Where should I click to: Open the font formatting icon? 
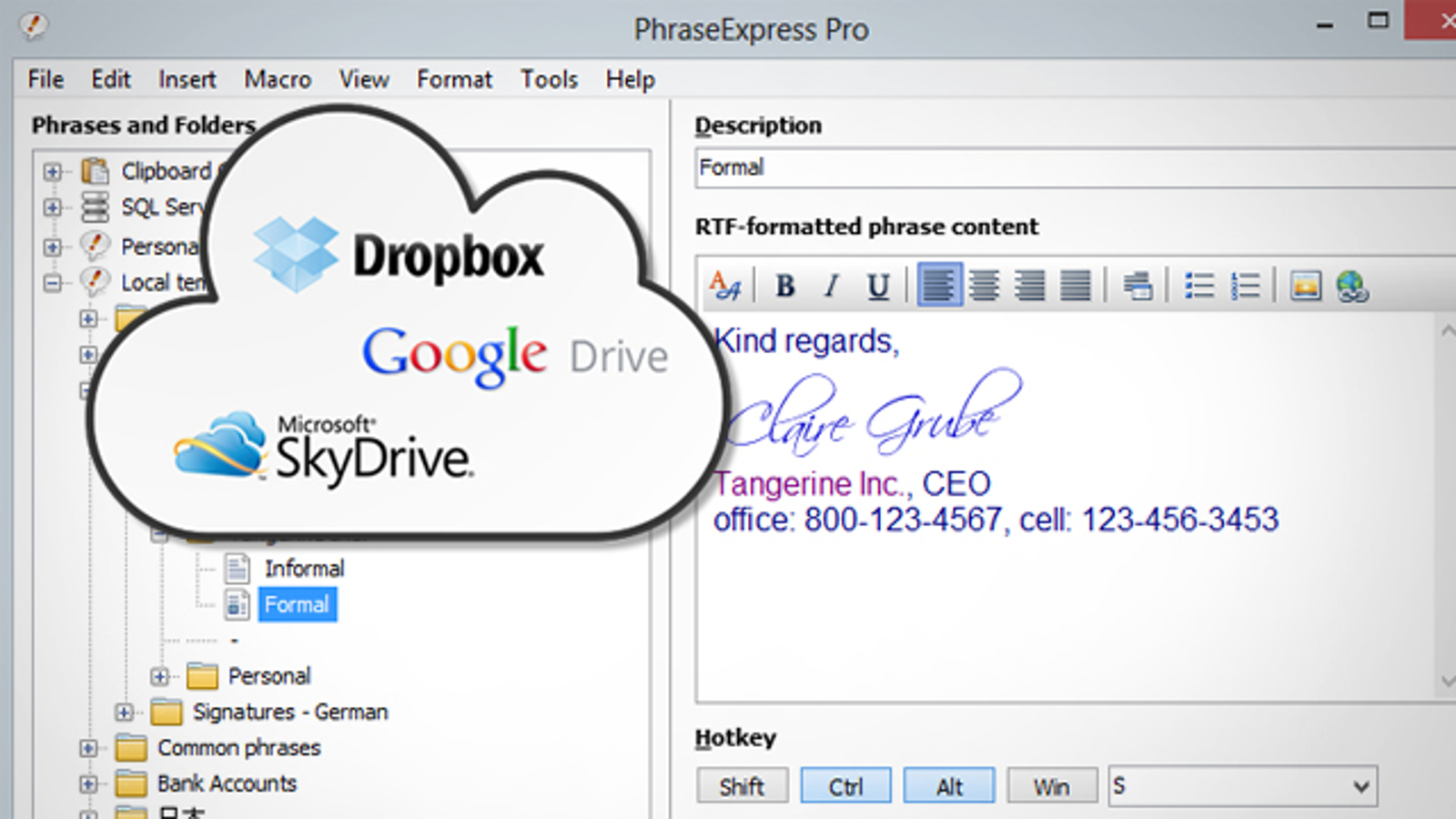(725, 286)
